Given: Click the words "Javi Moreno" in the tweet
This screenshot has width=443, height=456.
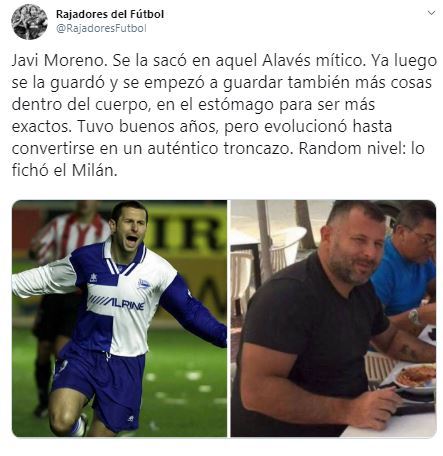Looking at the screenshot, I should tap(57, 61).
